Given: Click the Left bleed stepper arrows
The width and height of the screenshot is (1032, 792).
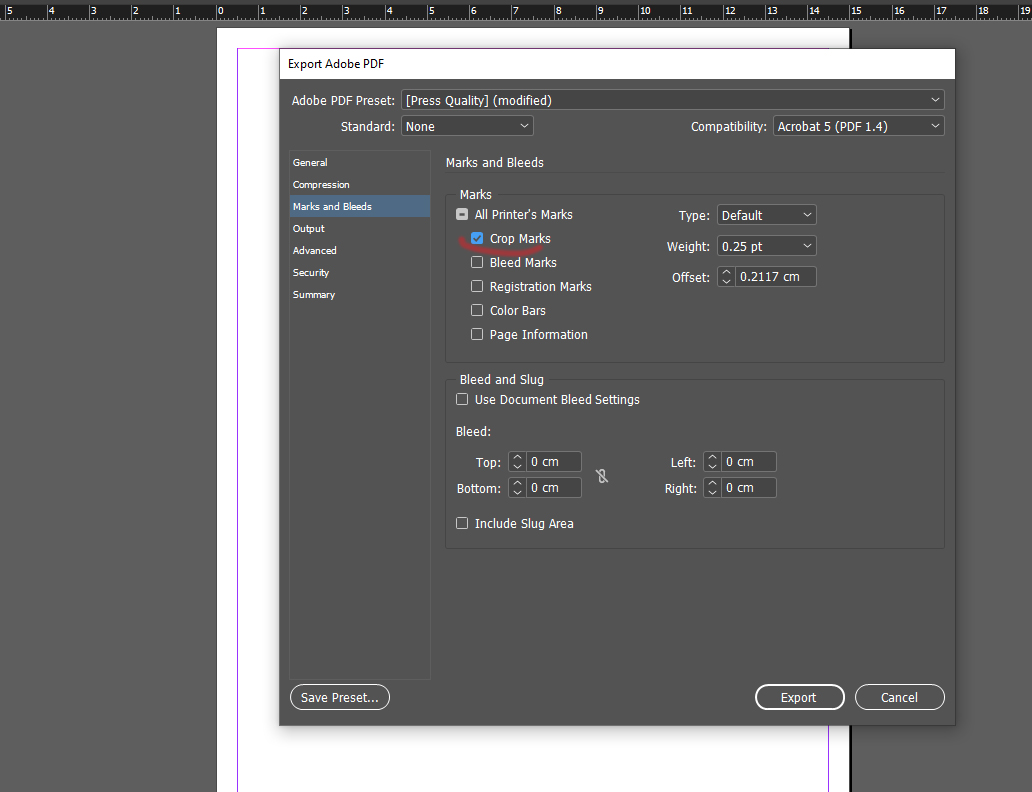Looking at the screenshot, I should pos(712,462).
